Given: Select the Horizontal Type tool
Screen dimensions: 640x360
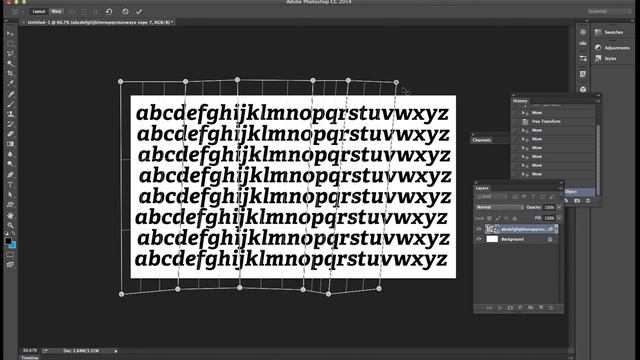Looking at the screenshot, I should (x=11, y=184).
